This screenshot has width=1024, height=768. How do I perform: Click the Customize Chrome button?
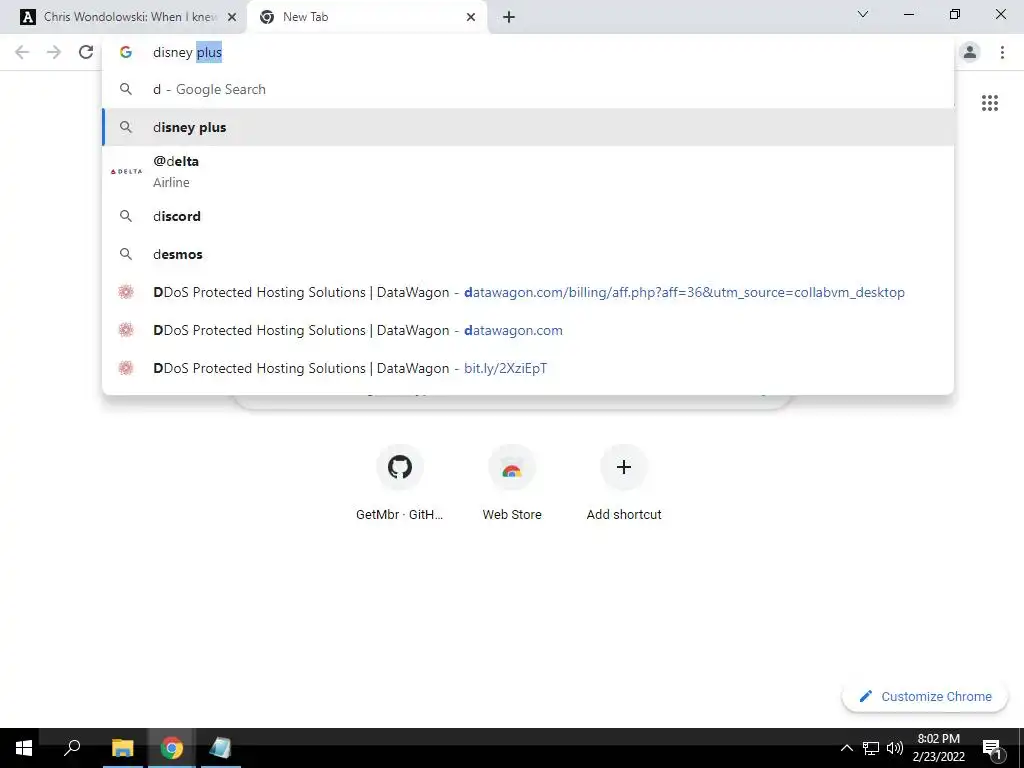click(x=925, y=696)
